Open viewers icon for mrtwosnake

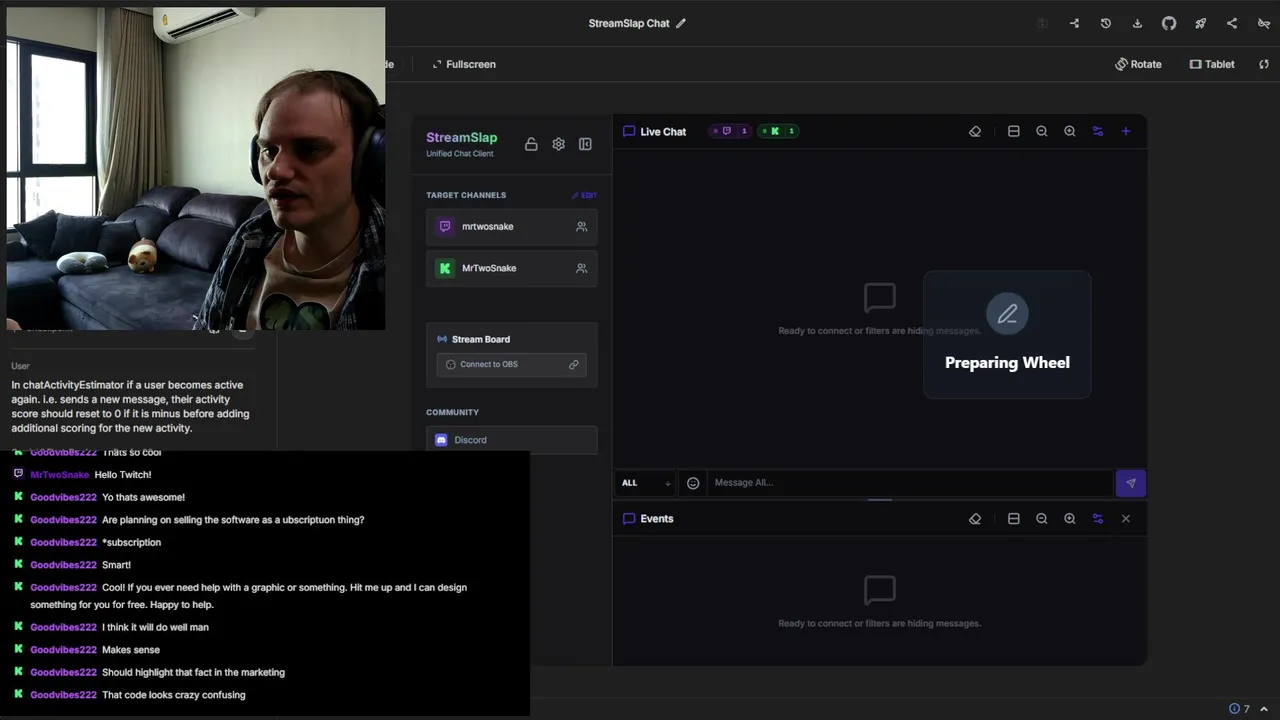[x=581, y=226]
